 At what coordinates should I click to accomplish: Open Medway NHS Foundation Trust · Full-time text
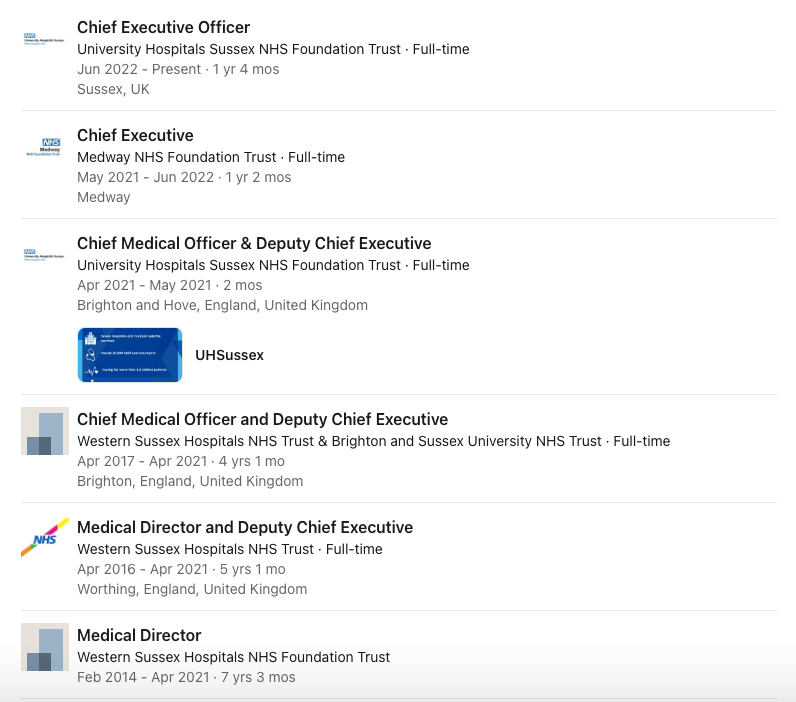pos(211,157)
